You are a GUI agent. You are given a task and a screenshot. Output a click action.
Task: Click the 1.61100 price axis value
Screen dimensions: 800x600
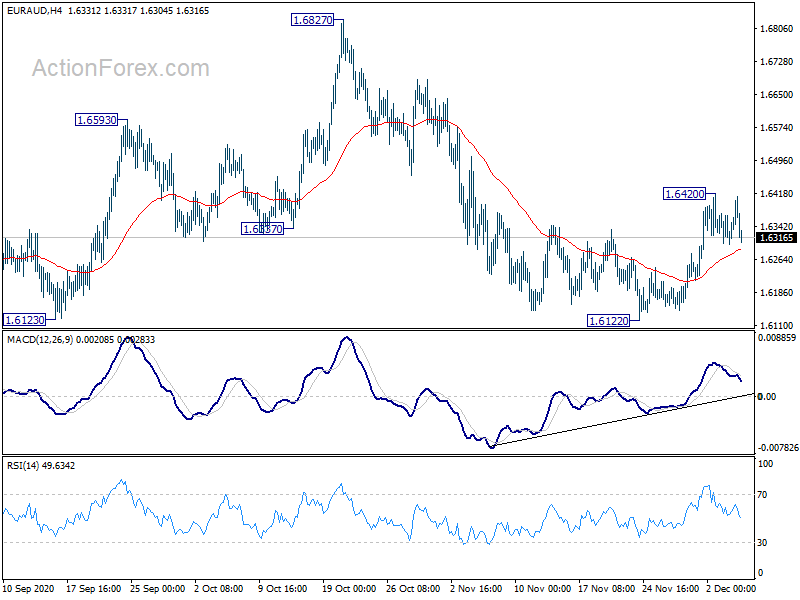777,326
